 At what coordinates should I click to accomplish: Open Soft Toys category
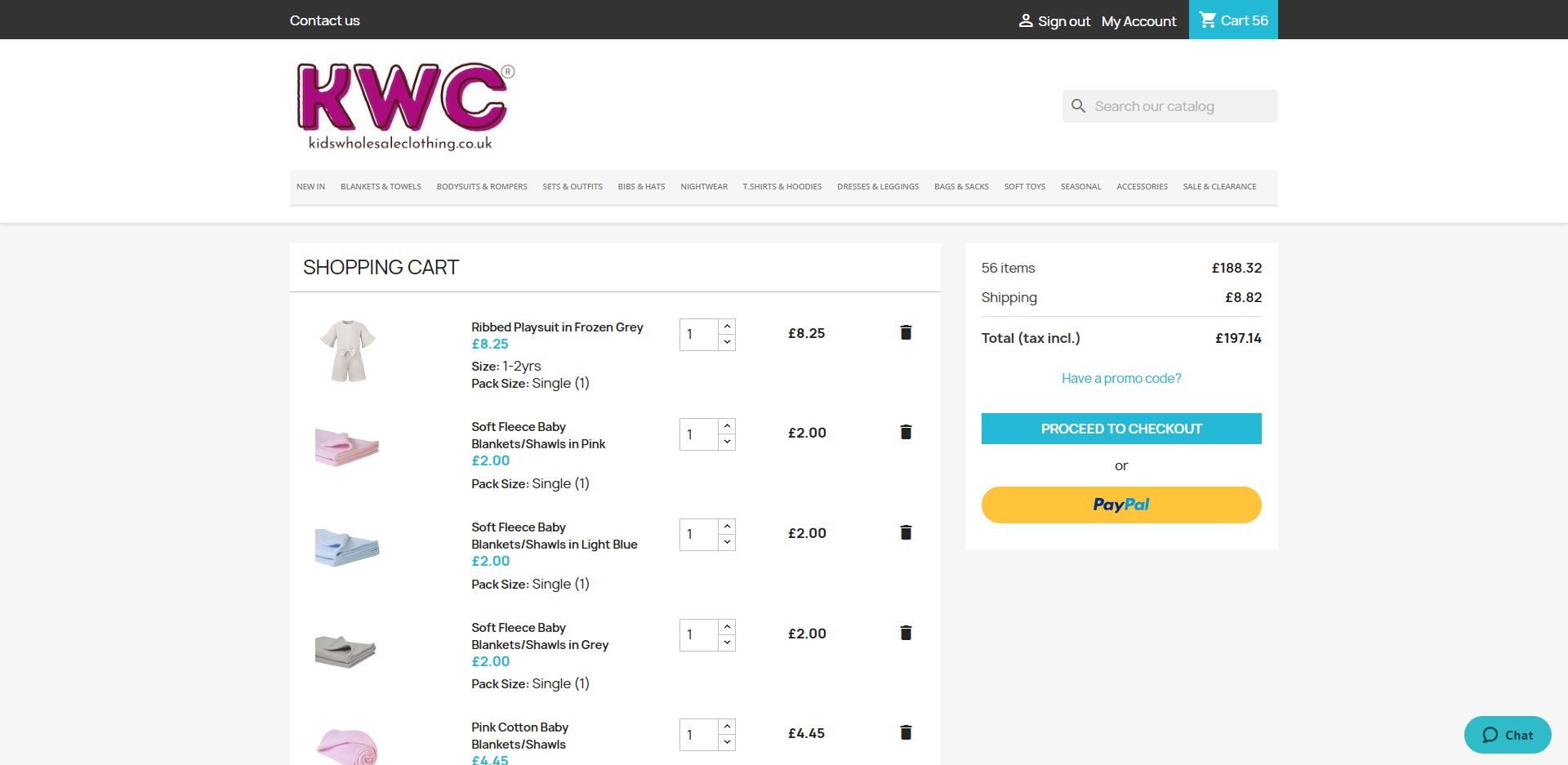[x=1025, y=187]
